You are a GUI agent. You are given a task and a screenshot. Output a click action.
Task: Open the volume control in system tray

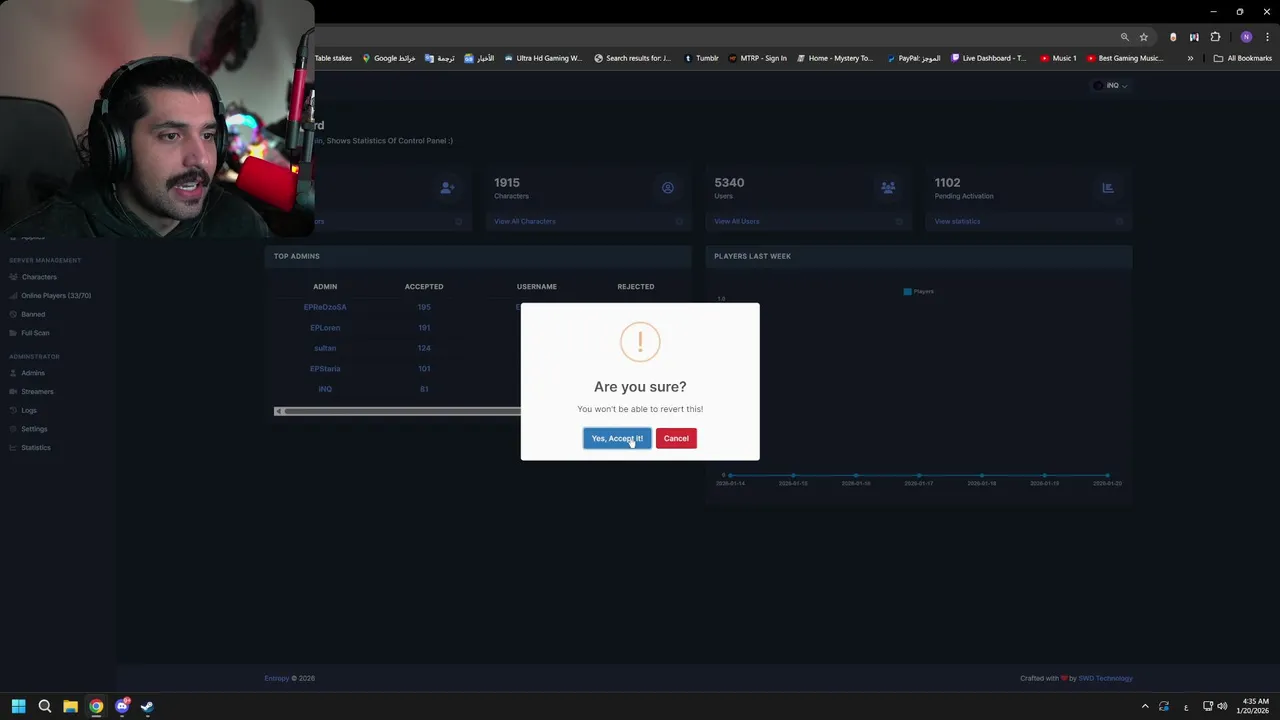pyautogui.click(x=1222, y=707)
